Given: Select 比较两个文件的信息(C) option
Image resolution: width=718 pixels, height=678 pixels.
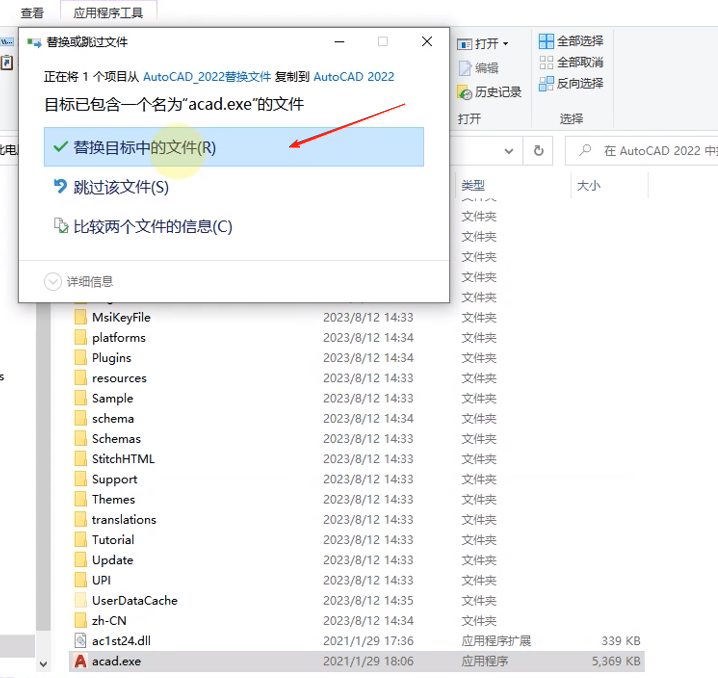Looking at the screenshot, I should 151,226.
